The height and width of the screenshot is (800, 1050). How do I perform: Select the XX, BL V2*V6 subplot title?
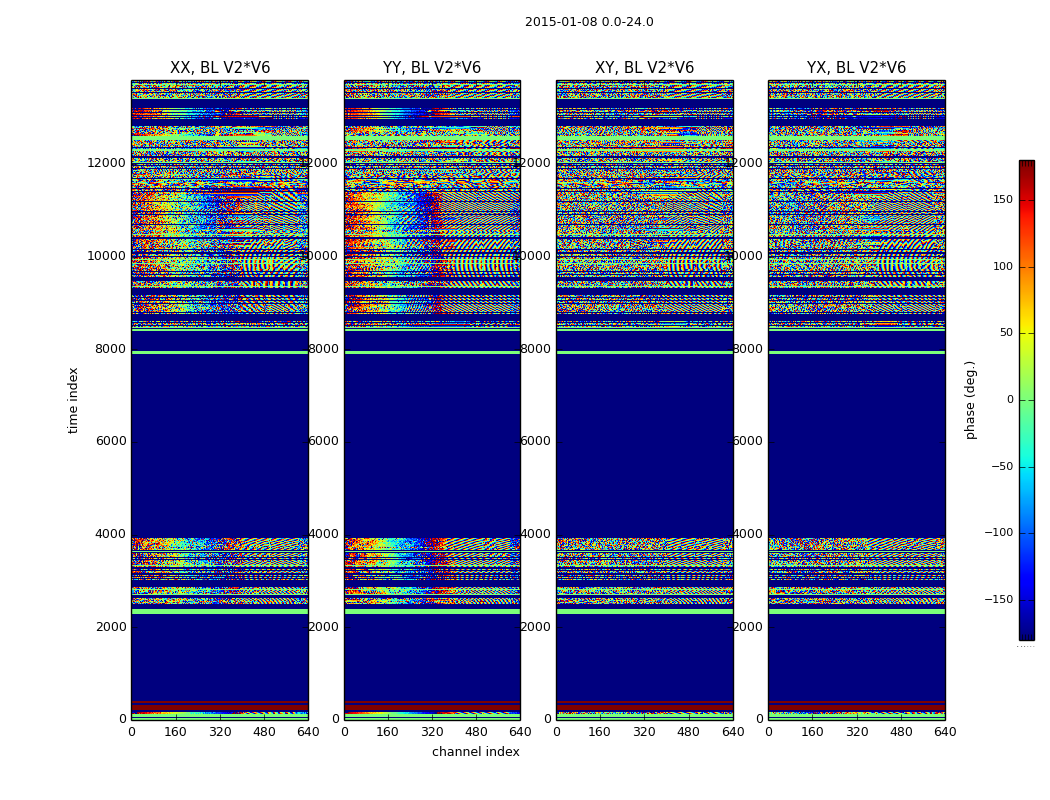tap(220, 68)
